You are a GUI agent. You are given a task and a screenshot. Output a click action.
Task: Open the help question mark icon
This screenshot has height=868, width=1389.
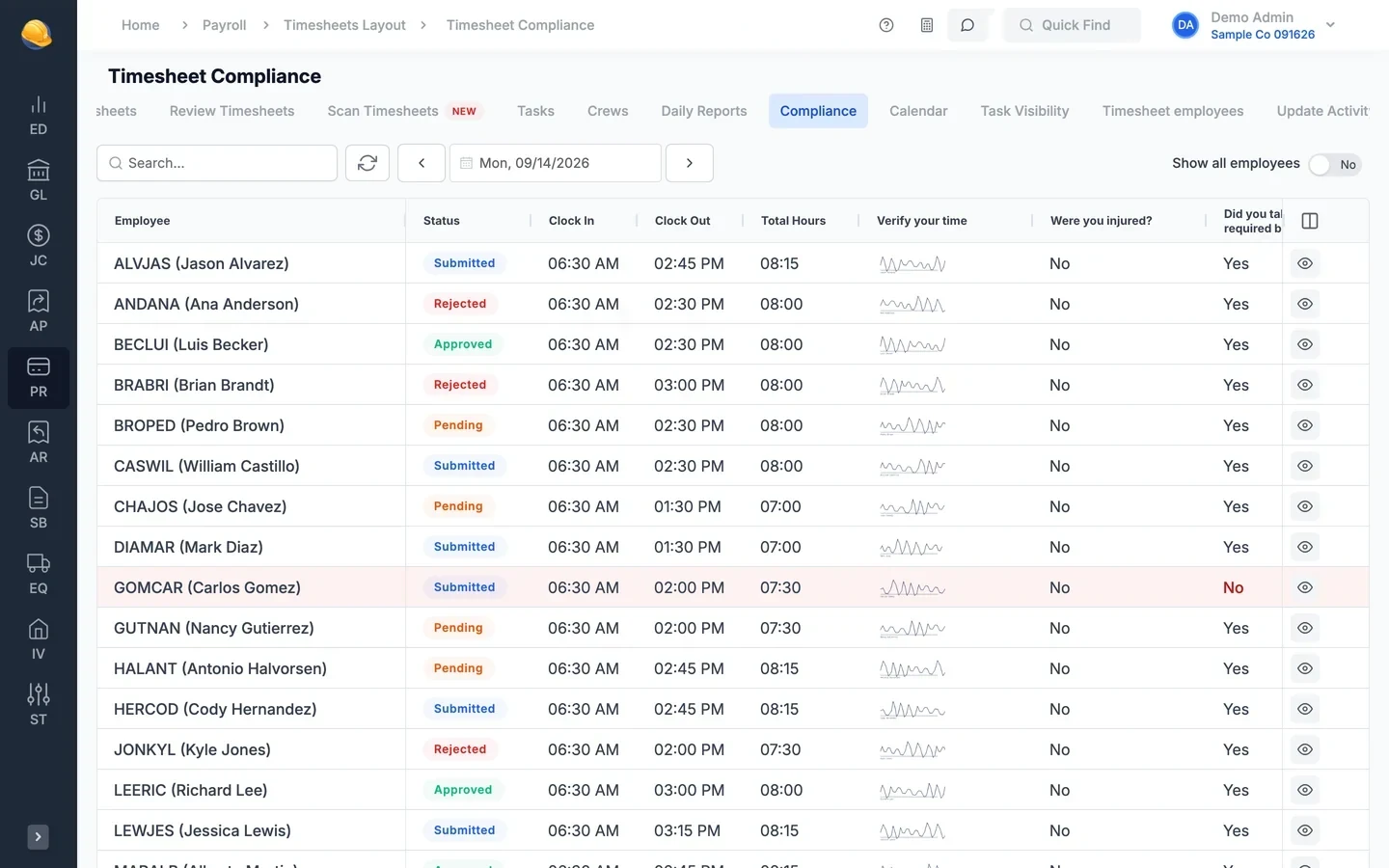click(886, 25)
